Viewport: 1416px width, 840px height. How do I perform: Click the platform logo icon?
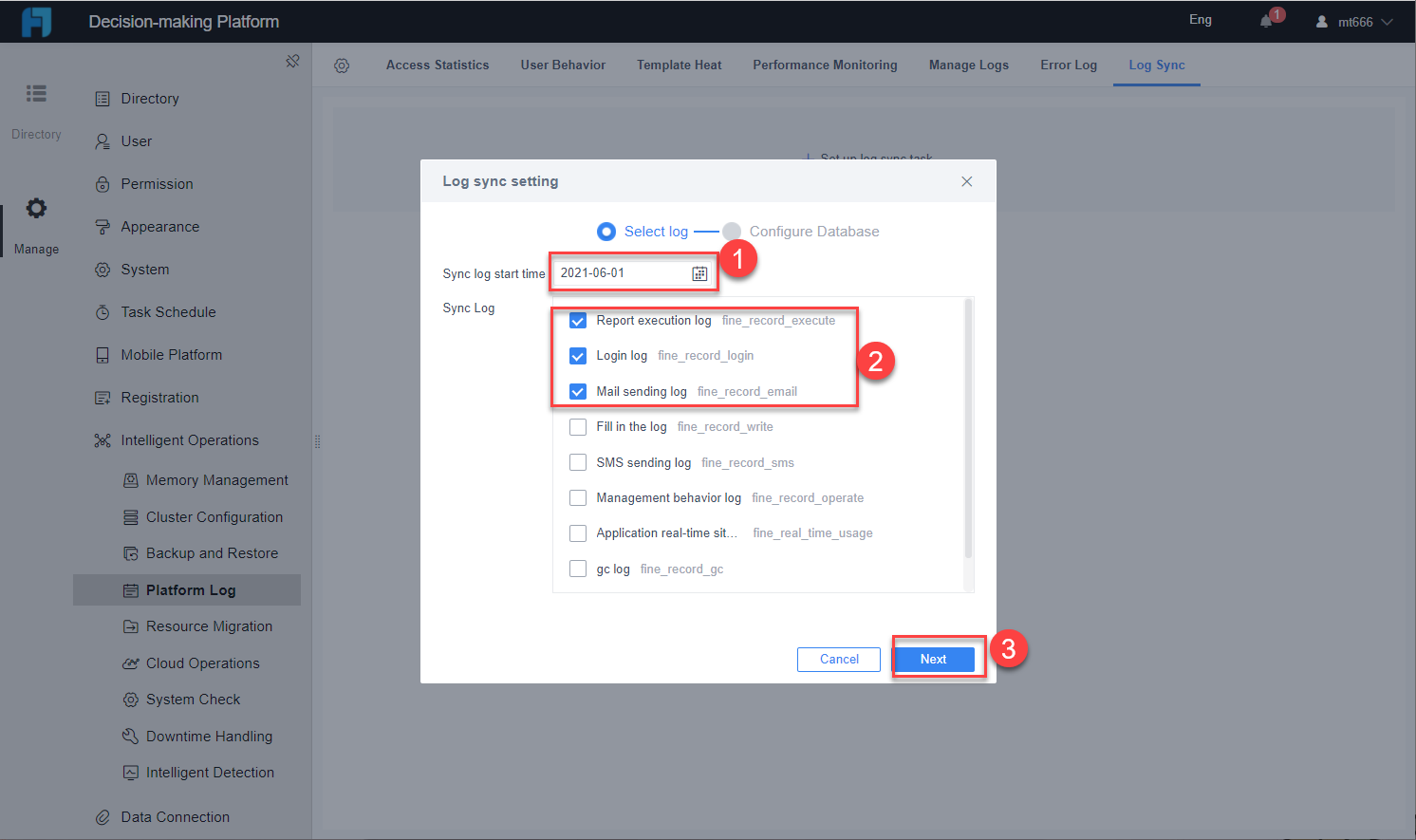(36, 21)
